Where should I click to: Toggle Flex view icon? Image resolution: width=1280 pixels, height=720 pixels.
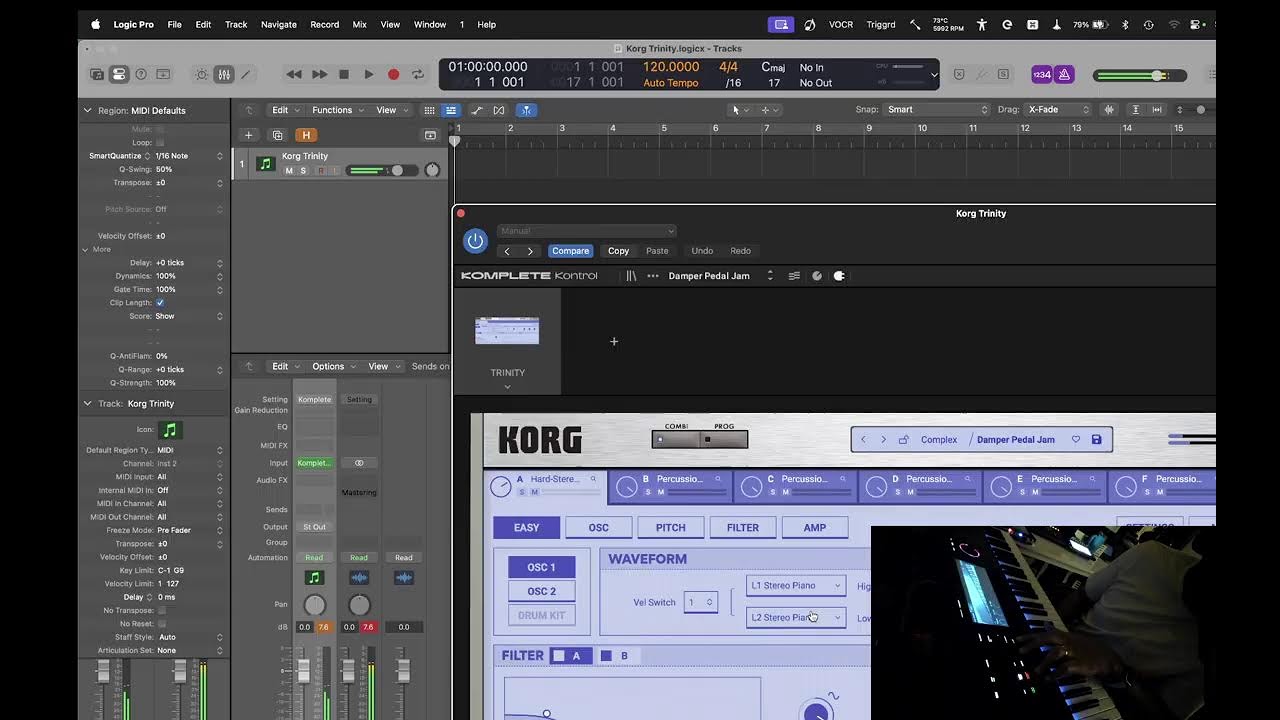click(x=499, y=110)
